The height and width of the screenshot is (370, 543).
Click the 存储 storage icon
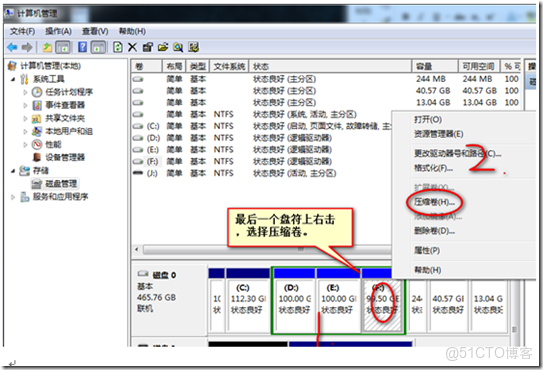click(24, 170)
